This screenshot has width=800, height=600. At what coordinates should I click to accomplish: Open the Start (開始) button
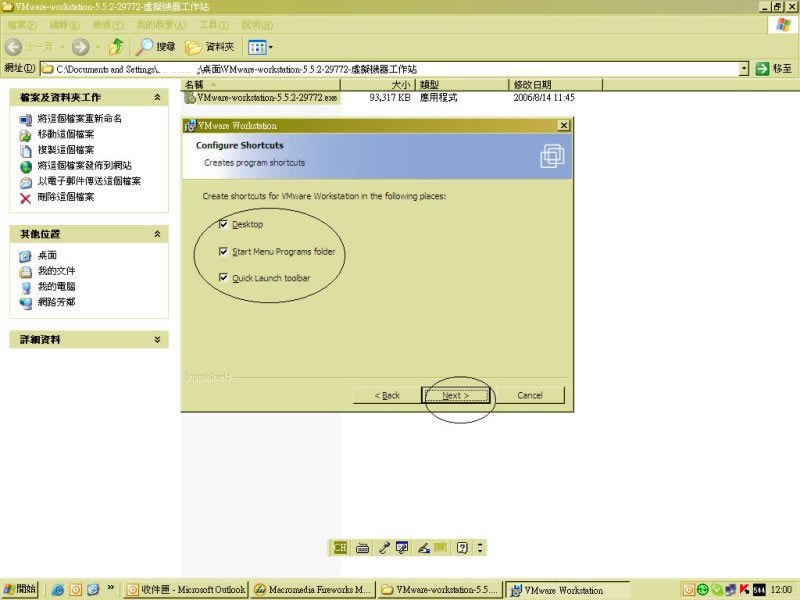20,589
